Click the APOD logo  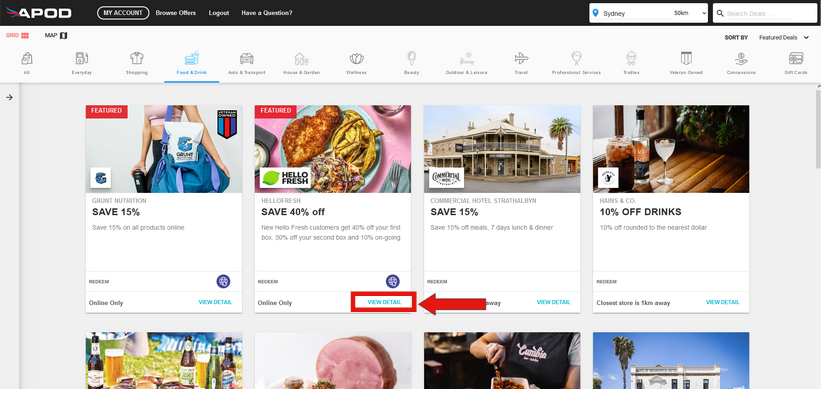click(38, 13)
